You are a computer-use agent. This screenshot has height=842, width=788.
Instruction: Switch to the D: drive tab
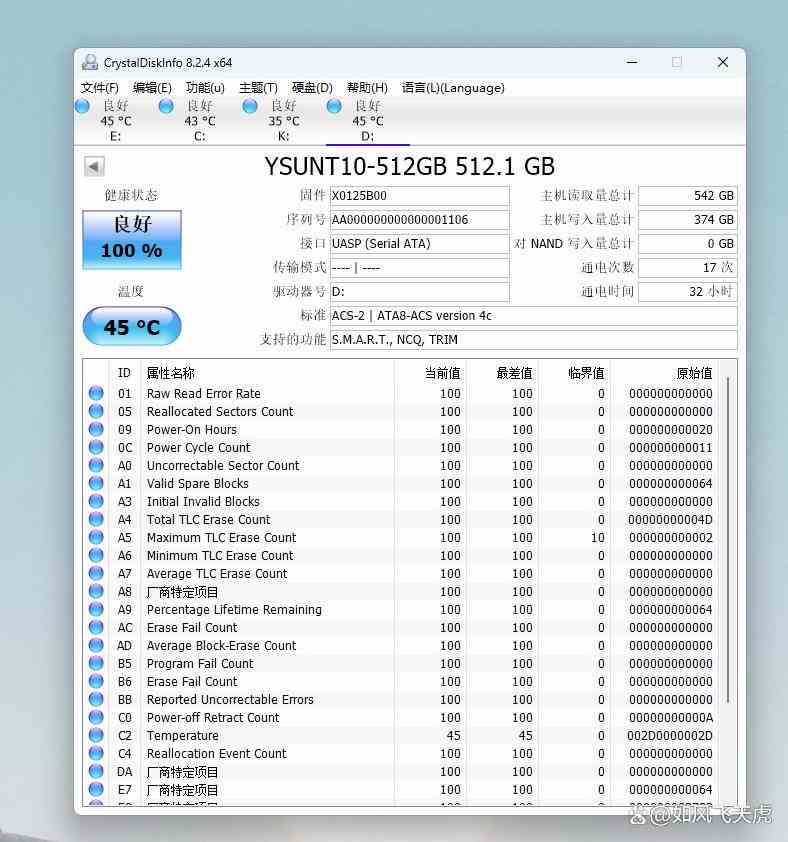(x=367, y=121)
